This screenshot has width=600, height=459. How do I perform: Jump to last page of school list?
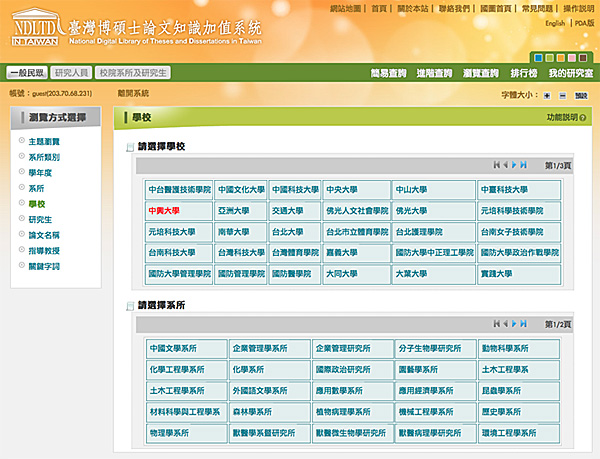click(x=523, y=165)
